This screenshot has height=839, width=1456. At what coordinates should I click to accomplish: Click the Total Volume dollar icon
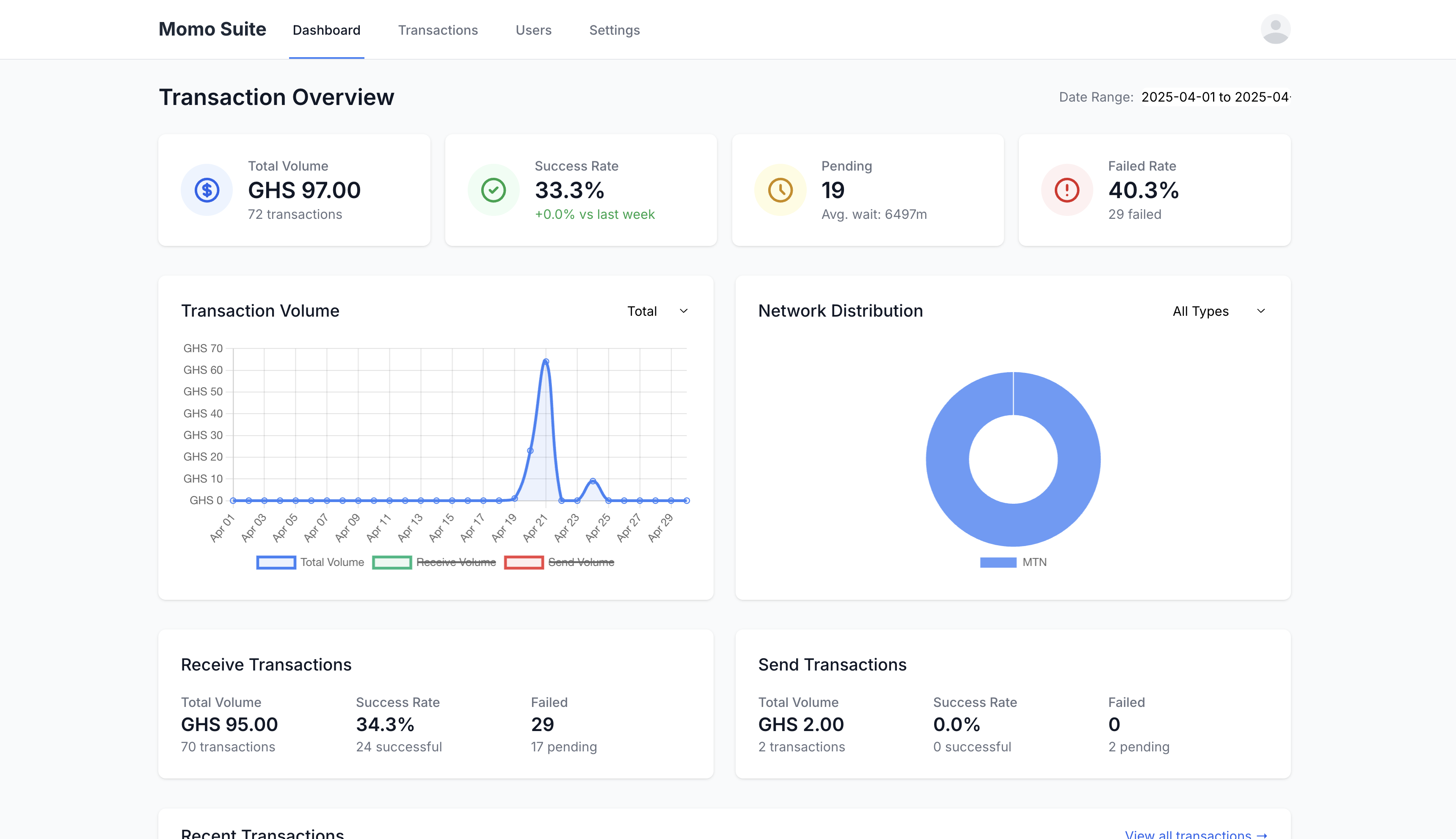click(206, 190)
